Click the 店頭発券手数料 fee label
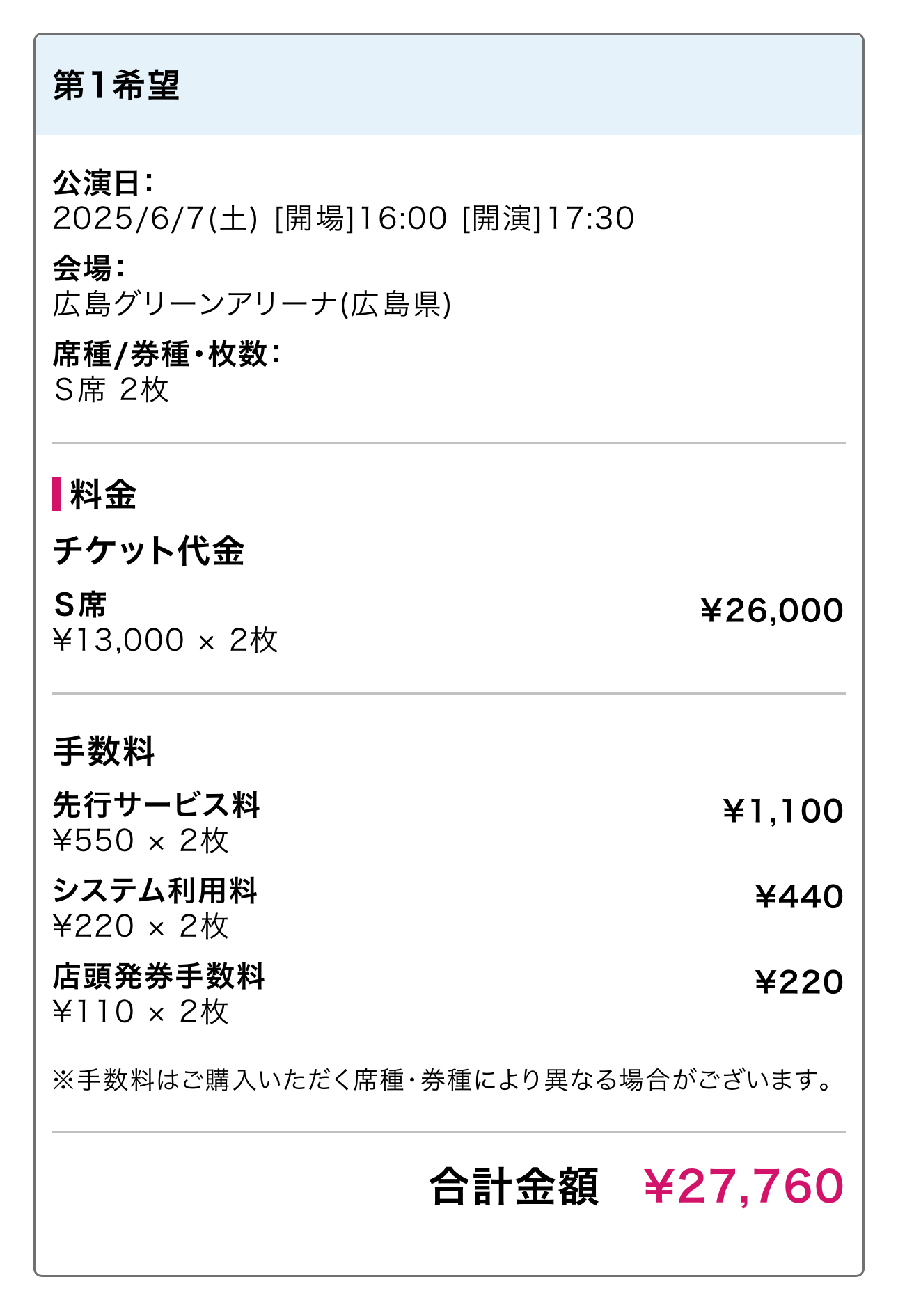Screen dimensions: 898x1316 [159, 976]
